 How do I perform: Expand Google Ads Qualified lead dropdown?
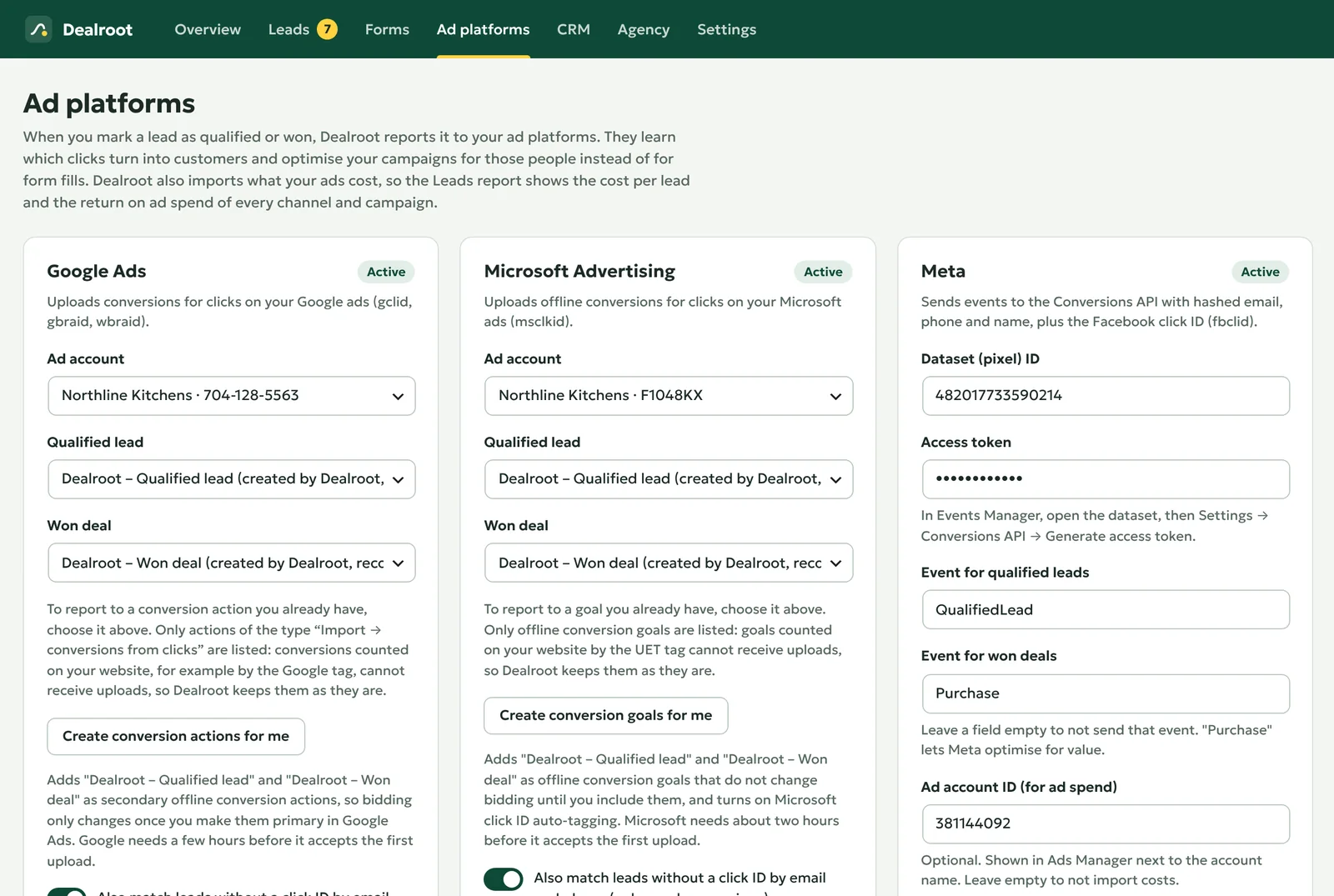(232, 479)
